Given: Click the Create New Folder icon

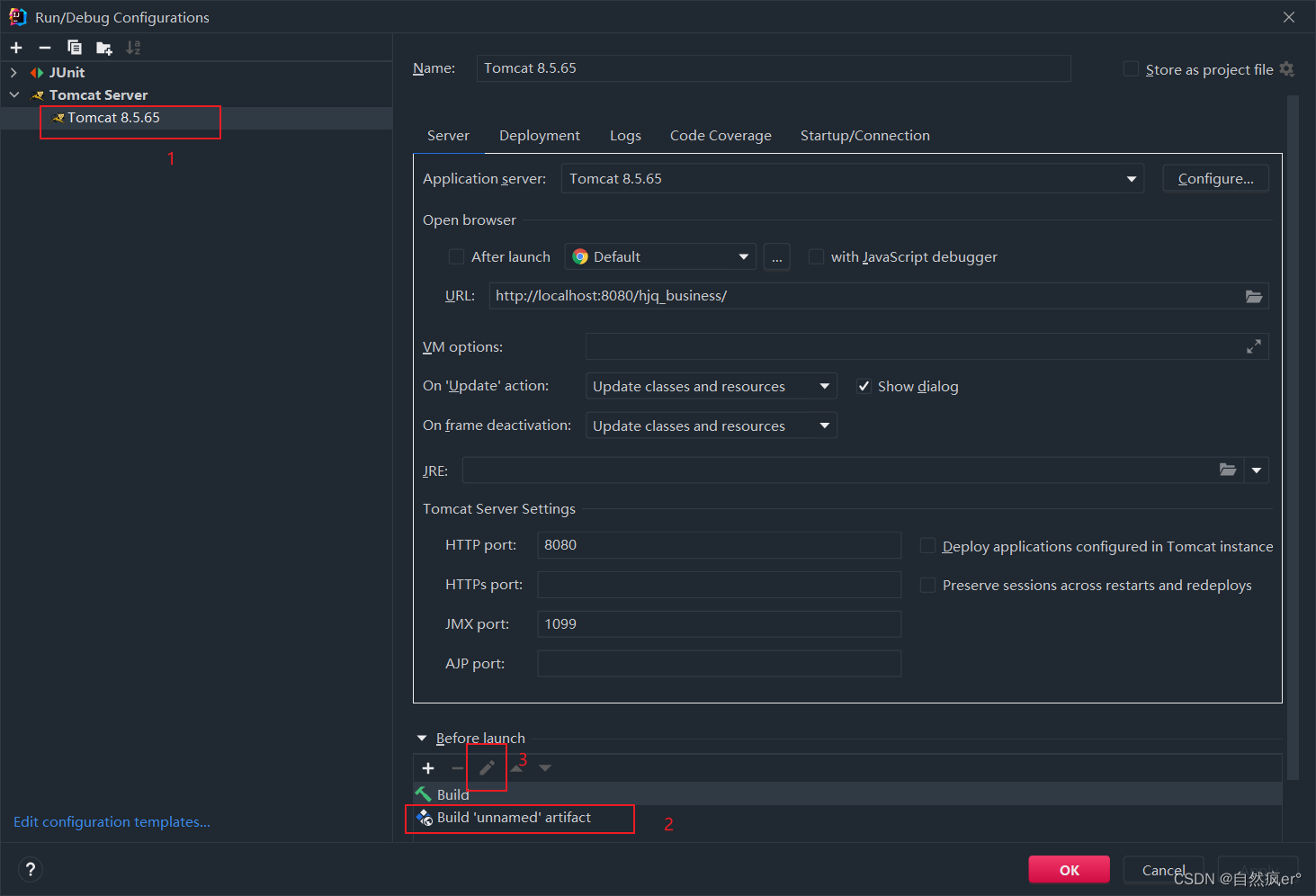Looking at the screenshot, I should (103, 47).
